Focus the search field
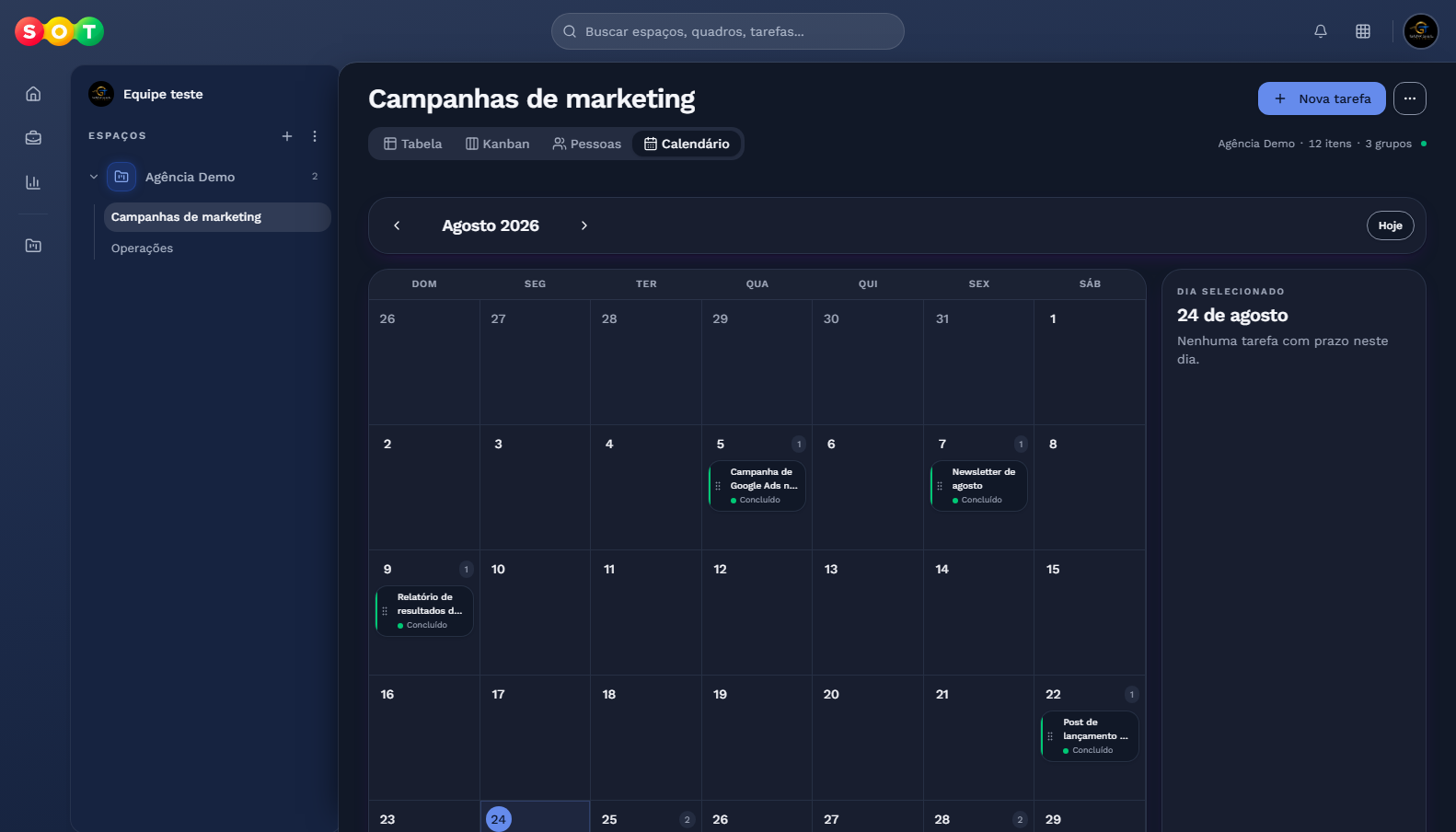This screenshot has width=1456, height=832. pyautogui.click(x=728, y=31)
